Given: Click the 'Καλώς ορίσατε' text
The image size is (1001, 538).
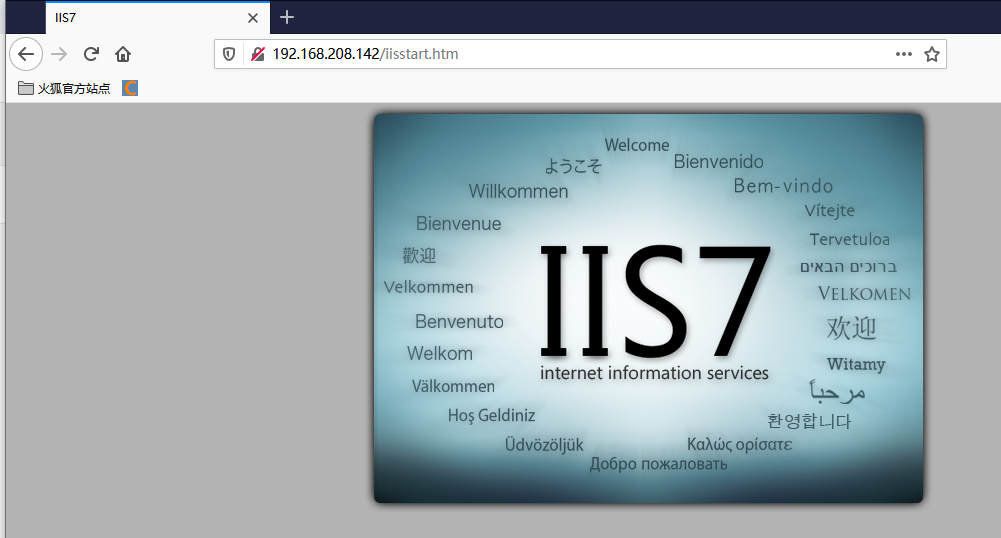Looking at the screenshot, I should tap(739, 444).
